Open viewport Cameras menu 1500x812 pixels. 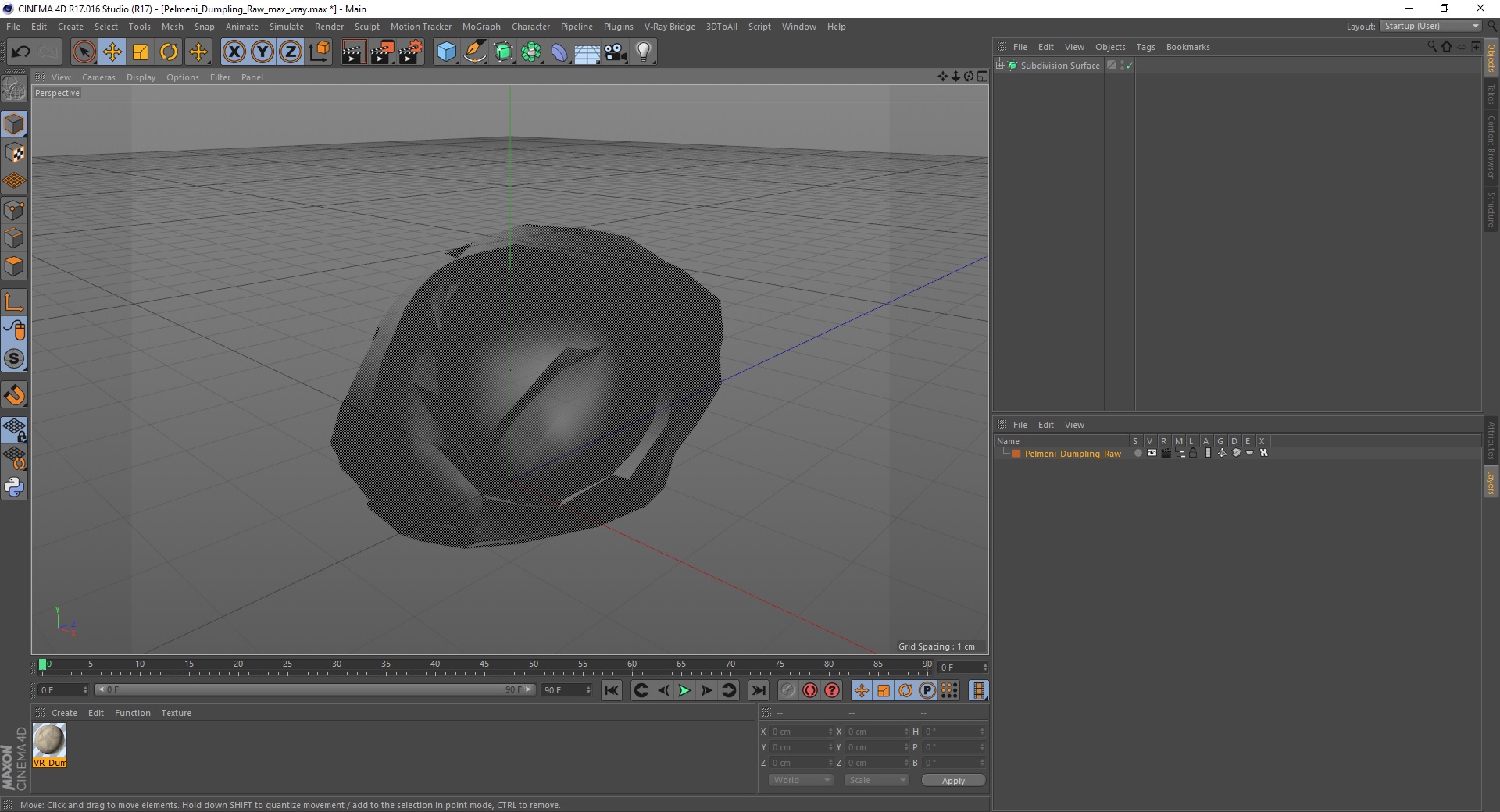[x=98, y=77]
